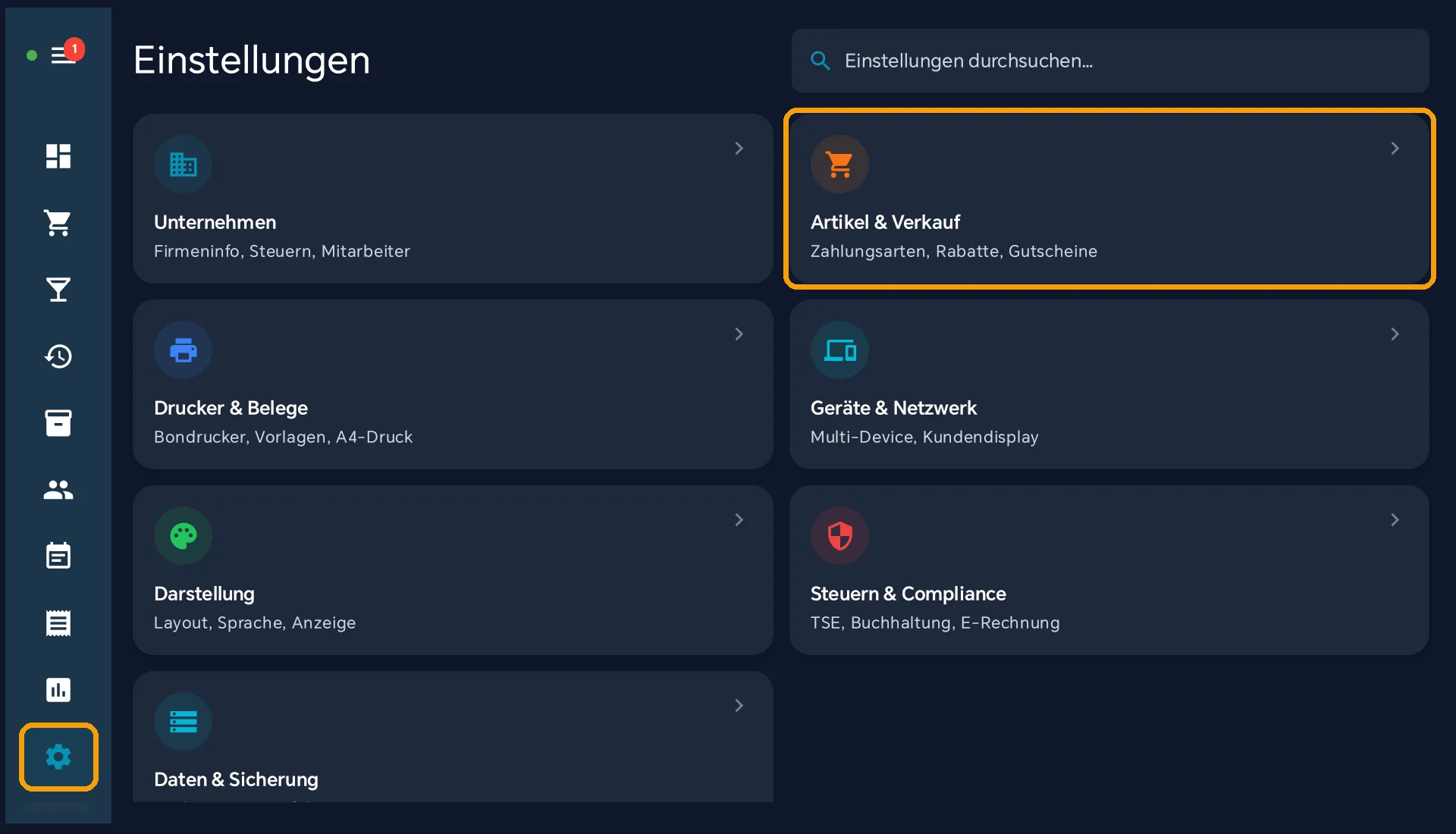Open the Artikel & Verkauf card title
Screen dimensions: 1456x834
[885, 222]
